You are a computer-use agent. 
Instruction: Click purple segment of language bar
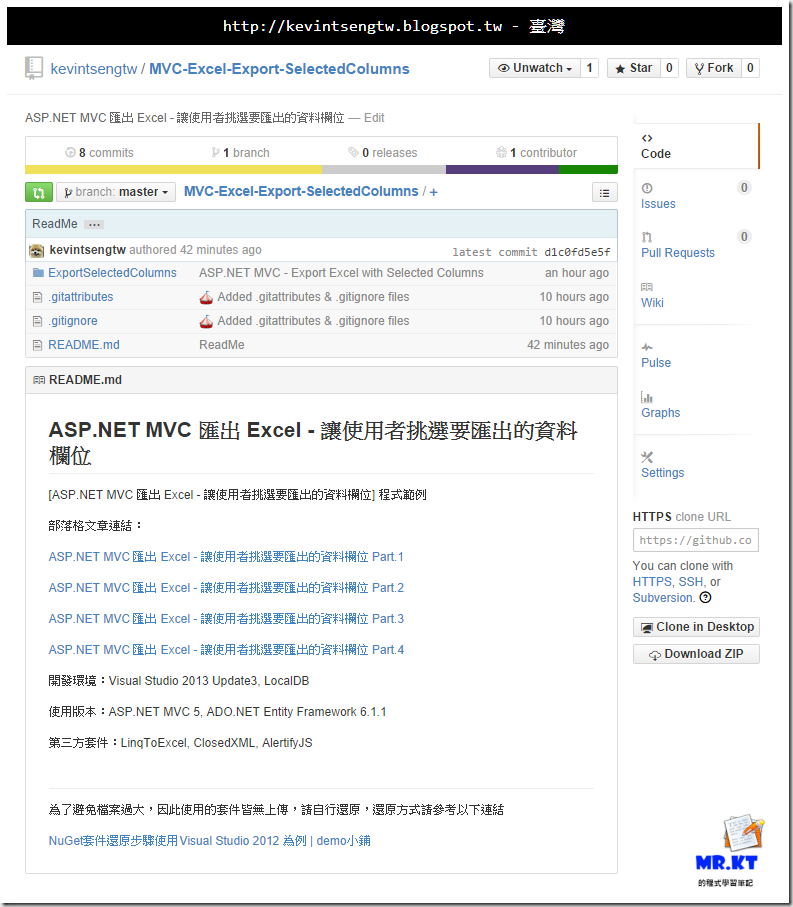point(502,169)
